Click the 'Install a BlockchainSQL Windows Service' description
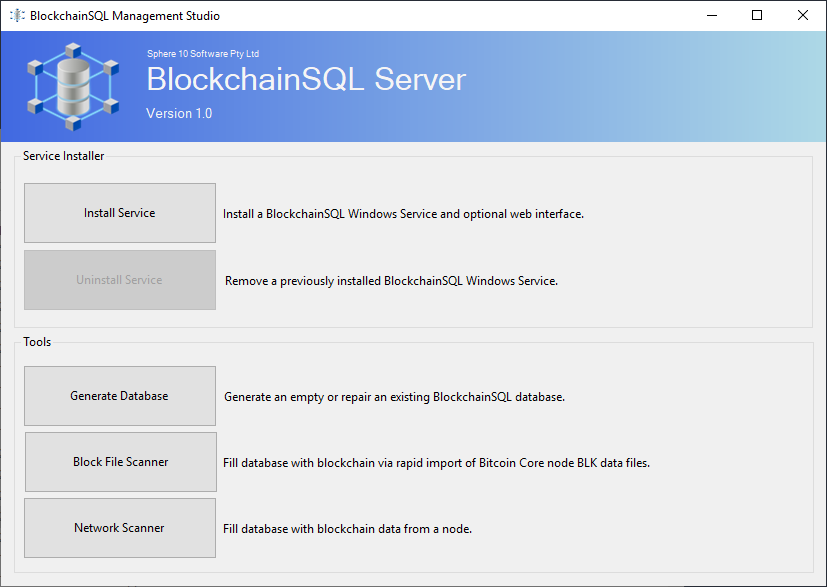This screenshot has height=587, width=827. pyautogui.click(x=403, y=214)
